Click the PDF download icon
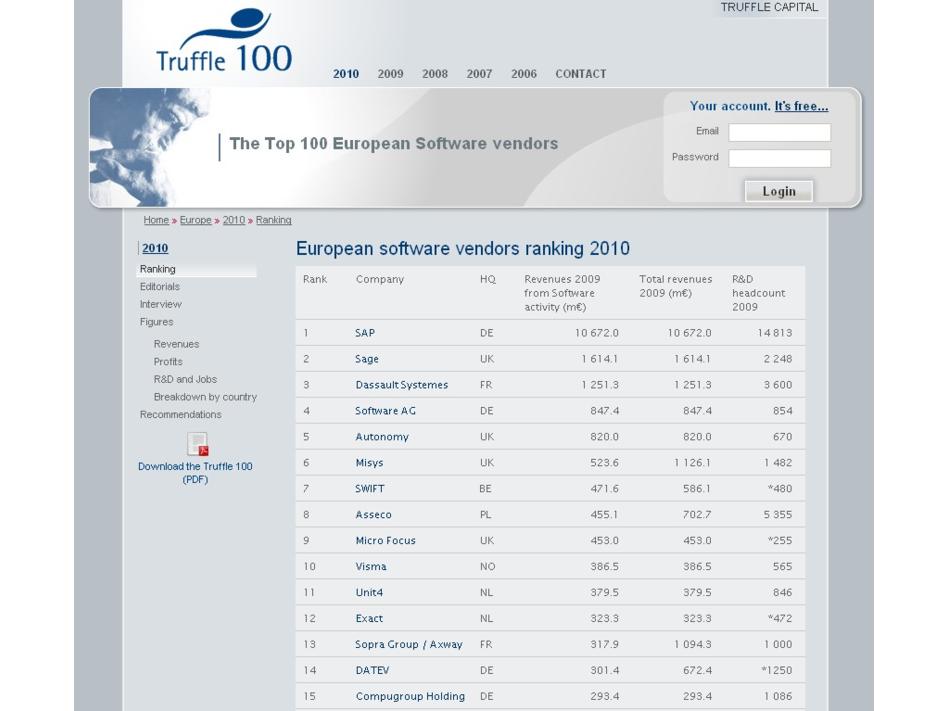The width and height of the screenshot is (948, 711). click(198, 444)
